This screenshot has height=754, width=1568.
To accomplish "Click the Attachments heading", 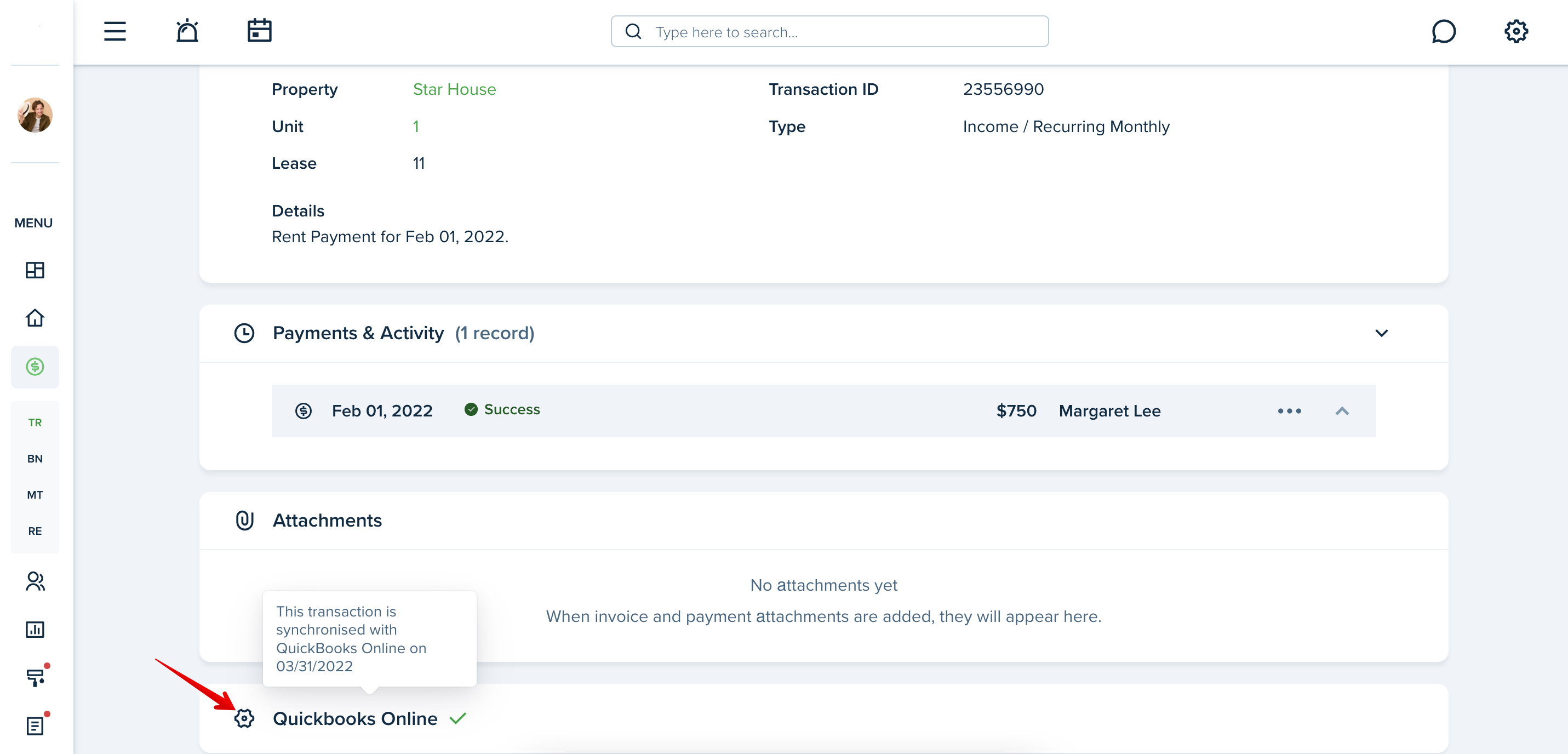I will pos(327,521).
